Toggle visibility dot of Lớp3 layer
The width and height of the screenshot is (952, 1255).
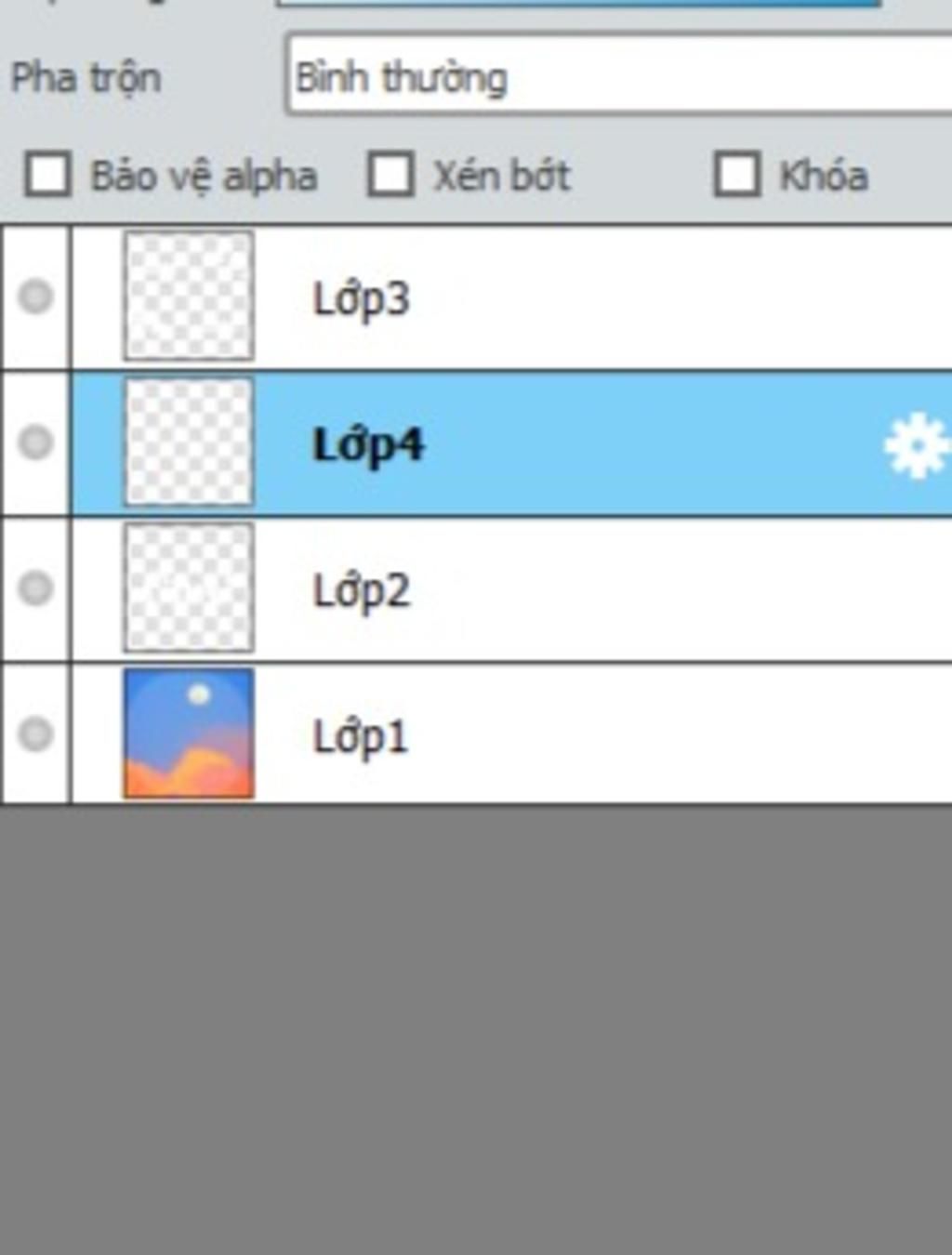(35, 297)
